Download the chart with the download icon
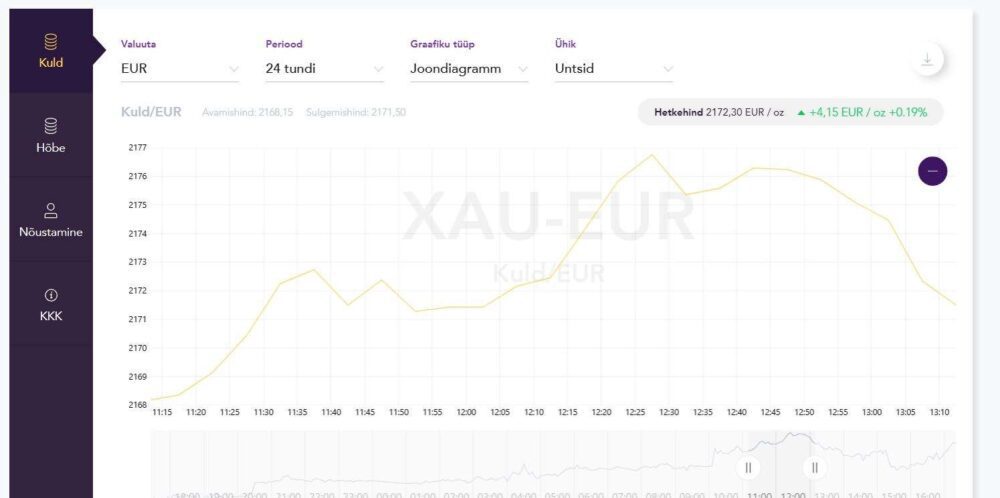The height and width of the screenshot is (498, 1000). click(927, 60)
